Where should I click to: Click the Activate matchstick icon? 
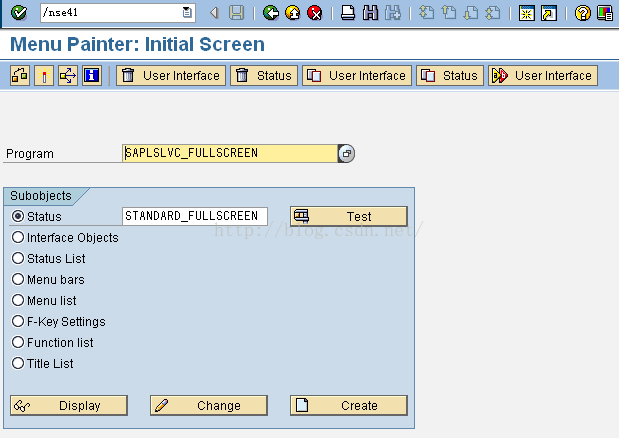point(44,75)
